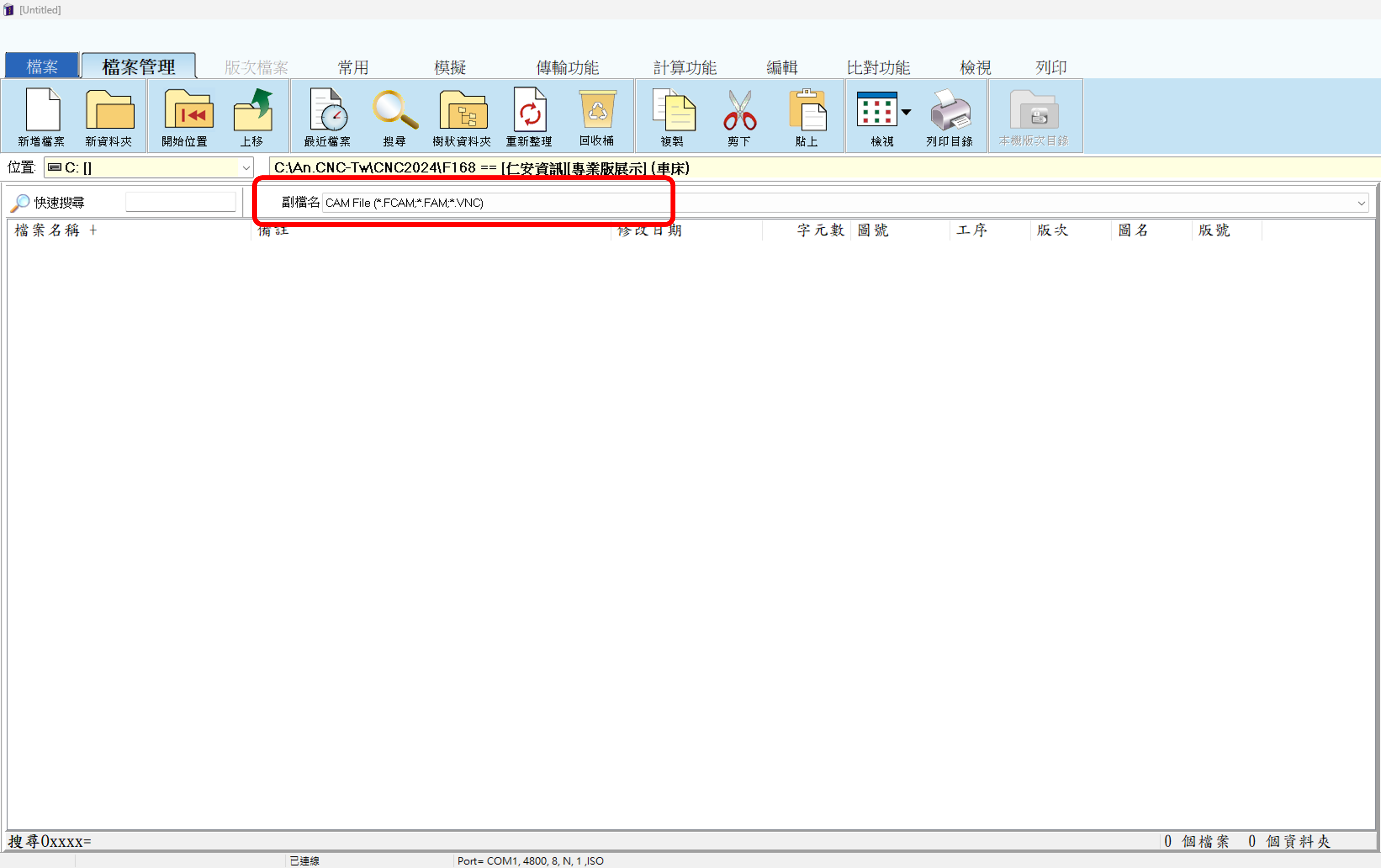Image resolution: width=1381 pixels, height=868 pixels.
Task: Open the 位置 drive C: dropdown
Action: point(246,168)
